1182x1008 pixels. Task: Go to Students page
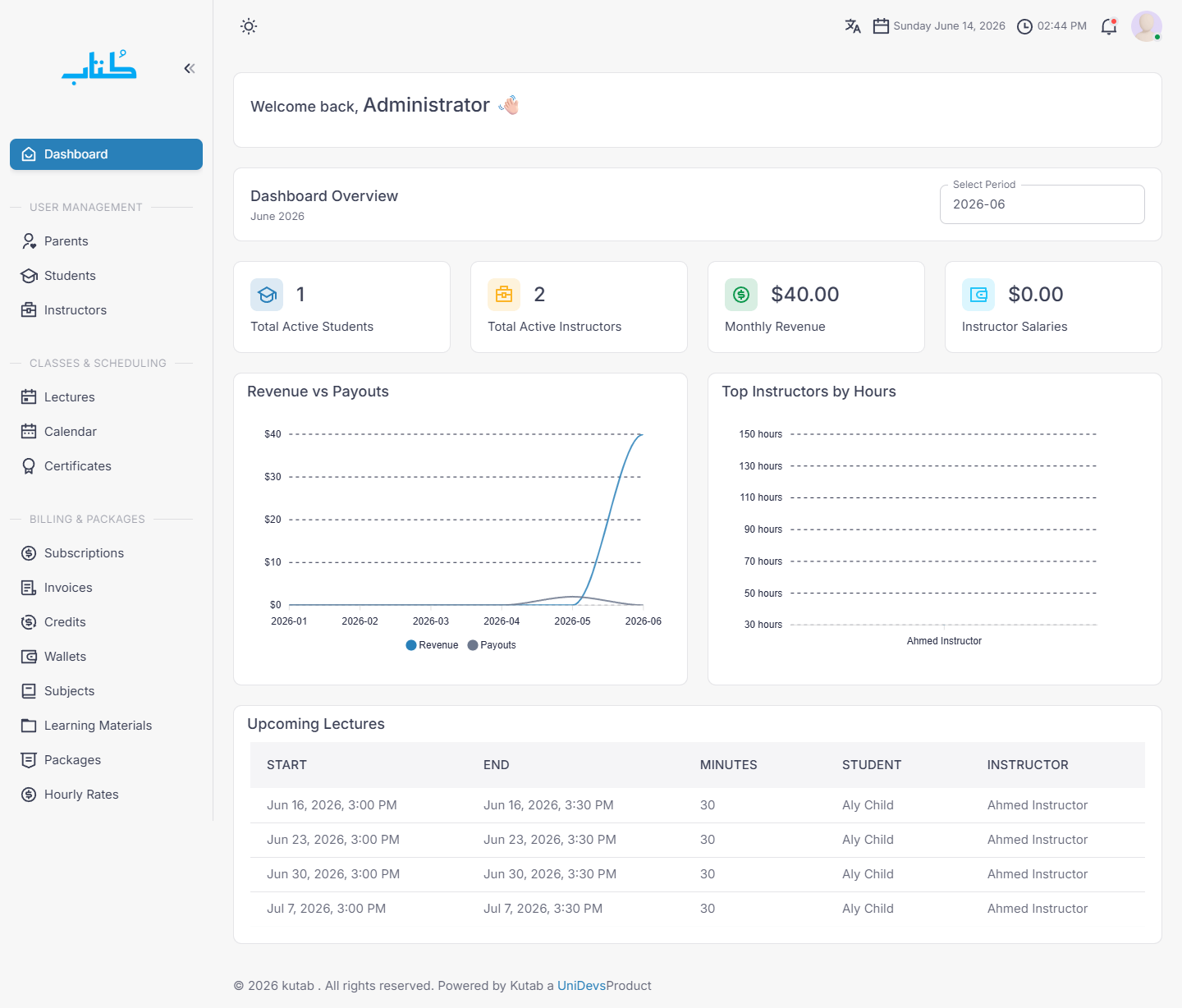coord(106,276)
